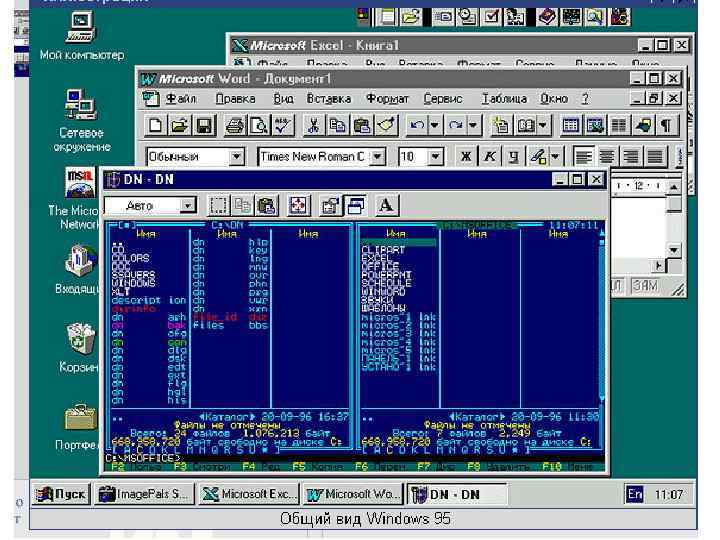Click the Font 'A' icon in DN toolbar

tap(386, 205)
